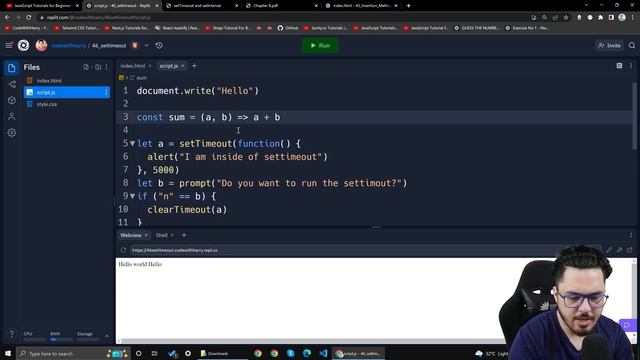
Task: Add a new file in Files panel
Action: 86,67
